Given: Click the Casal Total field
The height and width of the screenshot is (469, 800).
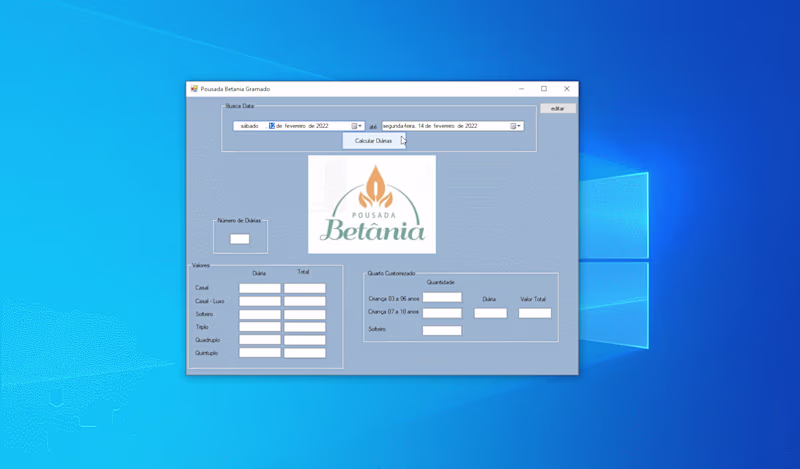Looking at the screenshot, I should point(305,288).
